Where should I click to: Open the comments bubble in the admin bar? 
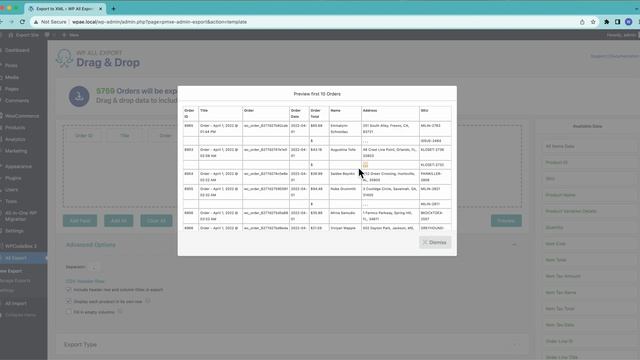(47, 35)
